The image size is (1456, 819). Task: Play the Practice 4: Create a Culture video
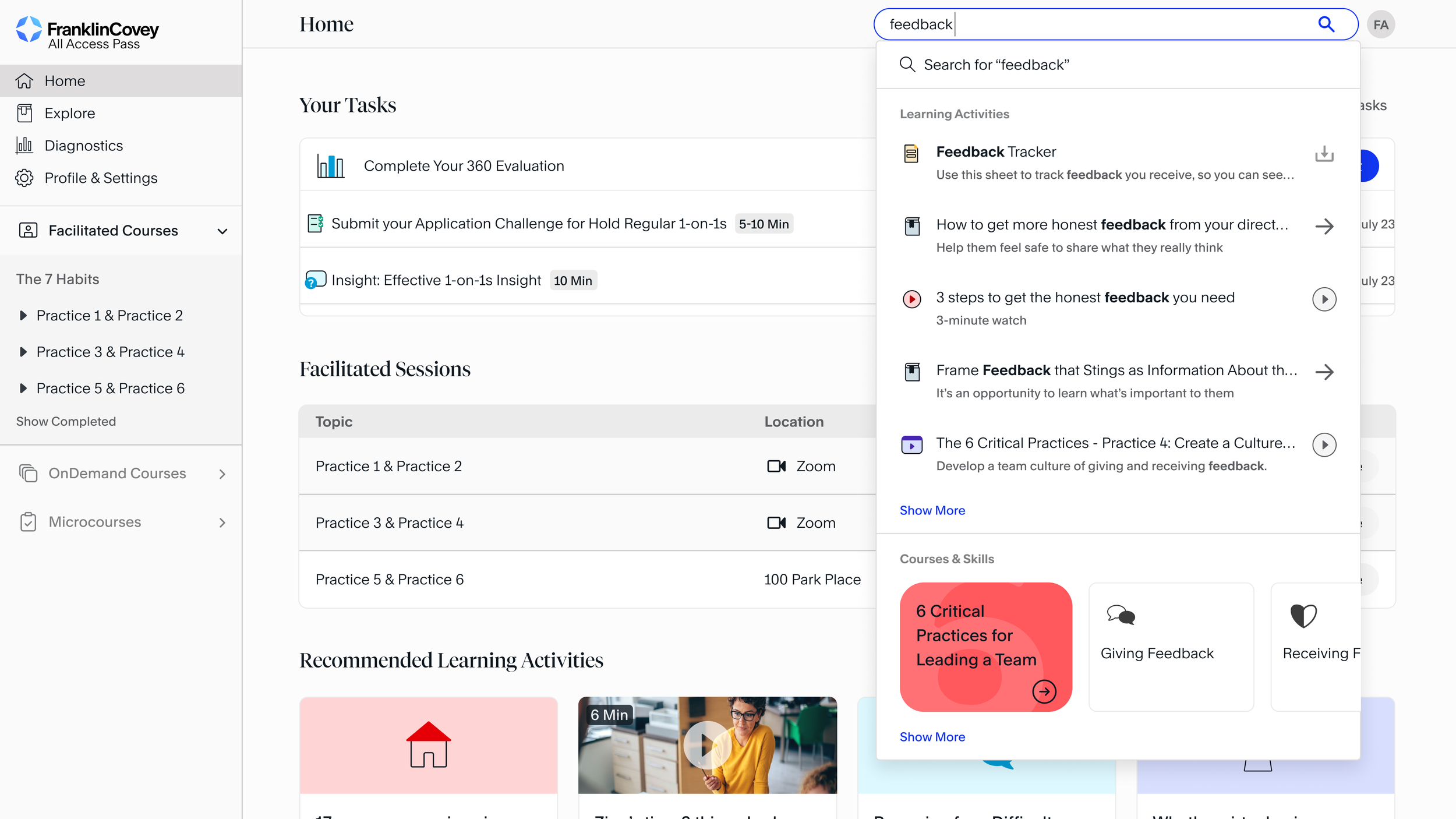coord(1324,445)
